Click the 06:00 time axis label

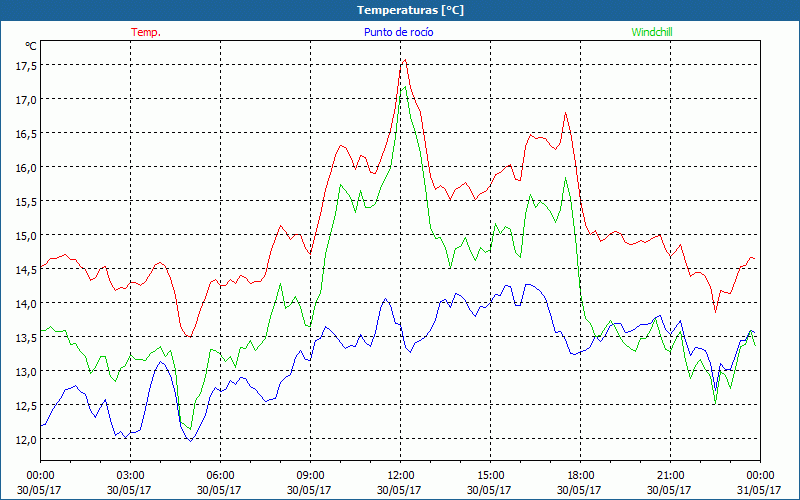pos(220,475)
